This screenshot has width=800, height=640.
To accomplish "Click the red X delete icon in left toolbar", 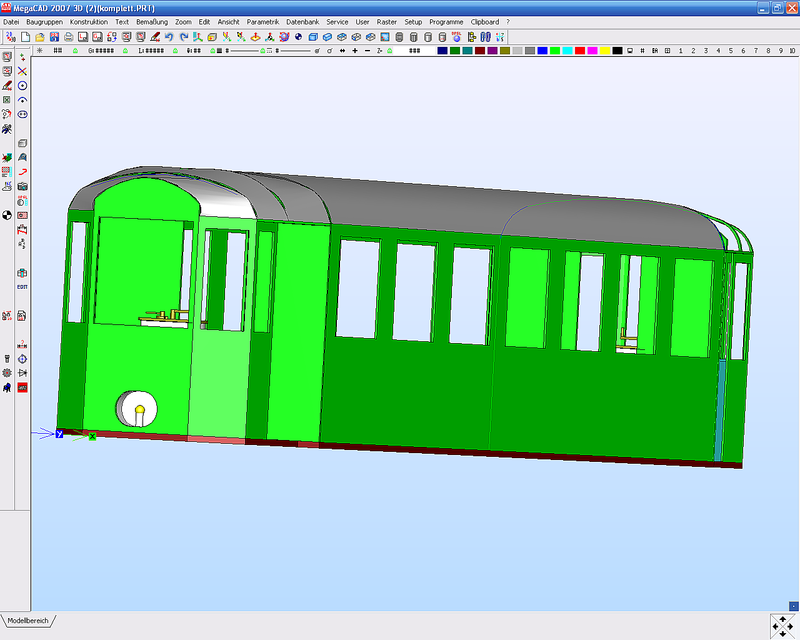I will [x=22, y=71].
